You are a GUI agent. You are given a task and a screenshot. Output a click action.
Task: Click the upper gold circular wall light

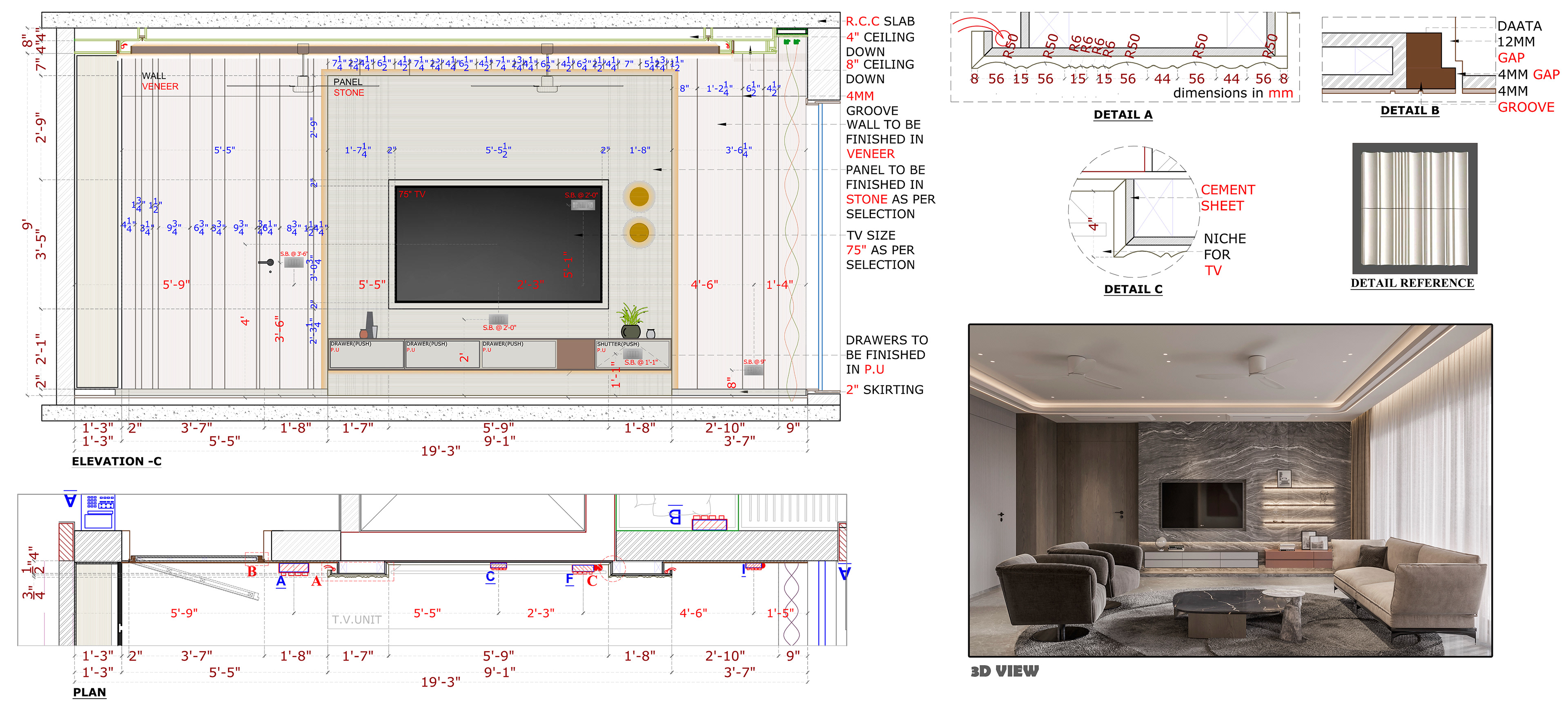point(639,196)
